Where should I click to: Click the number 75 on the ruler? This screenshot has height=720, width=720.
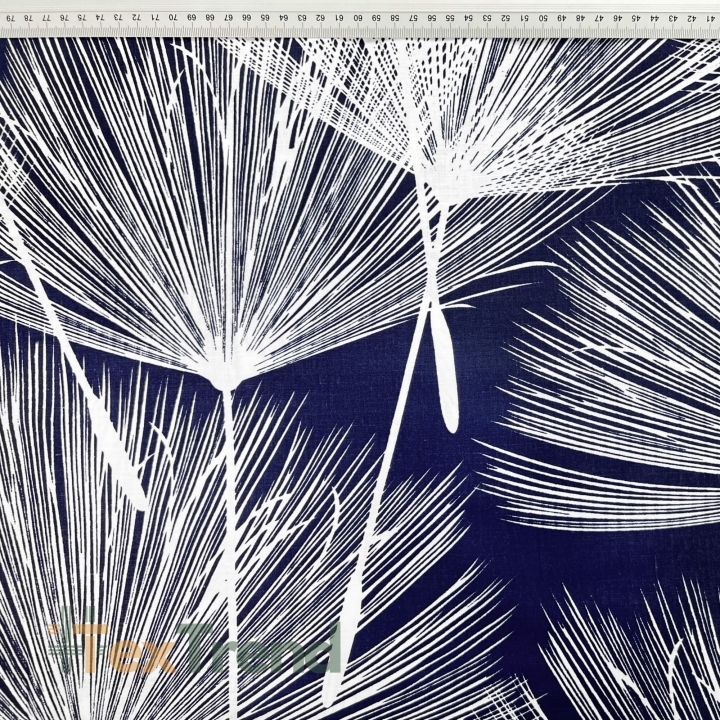[81, 18]
